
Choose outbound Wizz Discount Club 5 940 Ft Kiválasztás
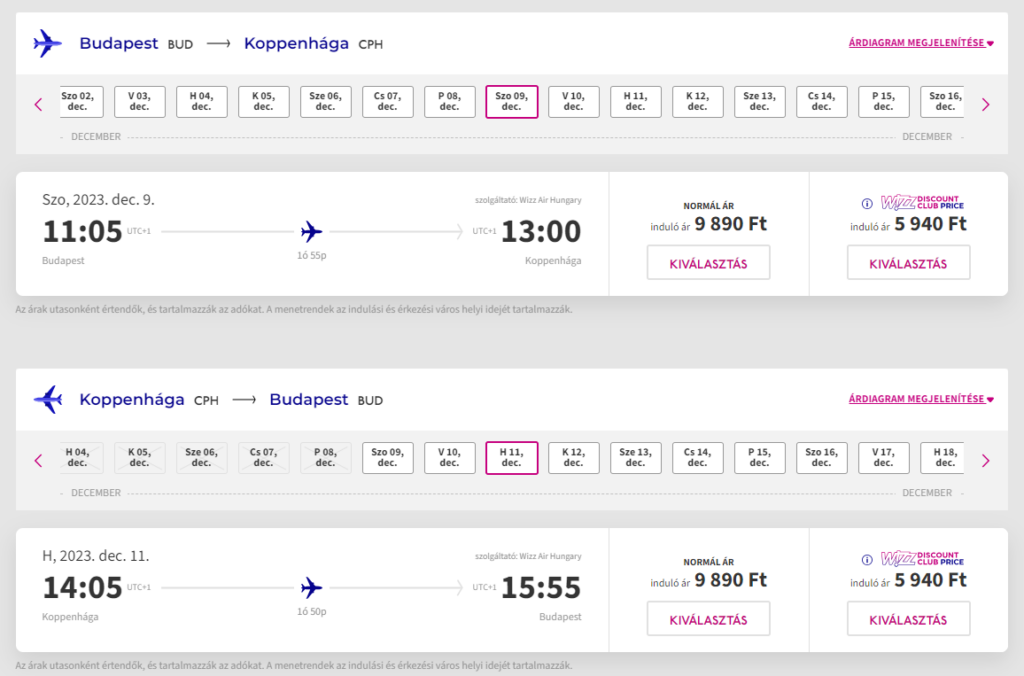pos(908,263)
